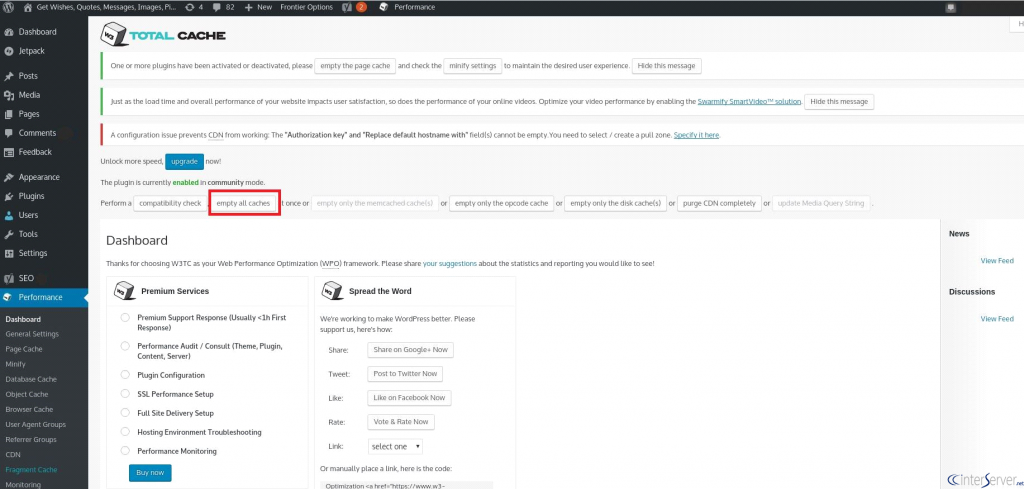Viewport: 1024px width, 489px height.
Task: Open General Settings under Performance
Action: (x=32, y=334)
